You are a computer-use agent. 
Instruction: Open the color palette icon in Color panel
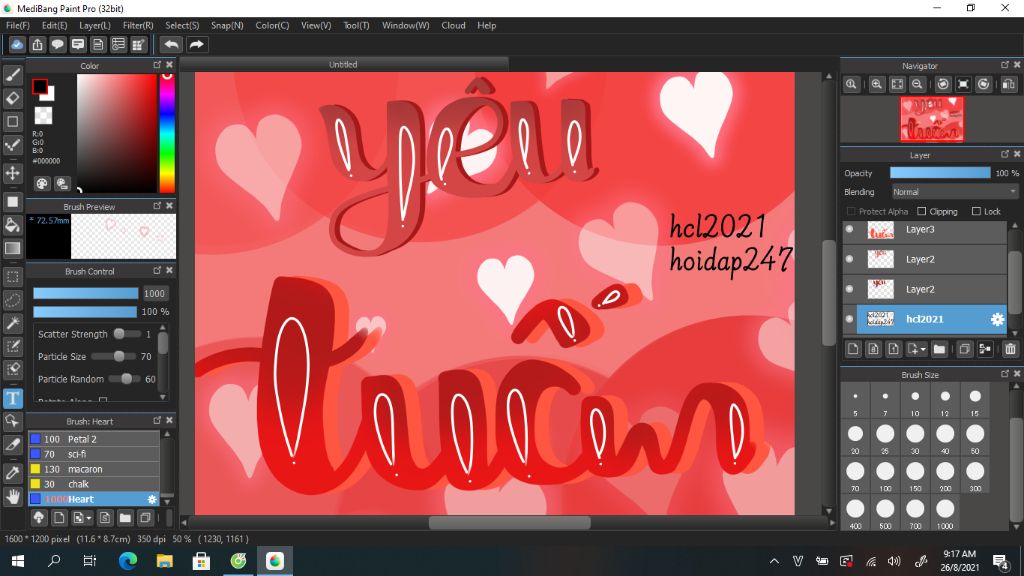(x=42, y=184)
